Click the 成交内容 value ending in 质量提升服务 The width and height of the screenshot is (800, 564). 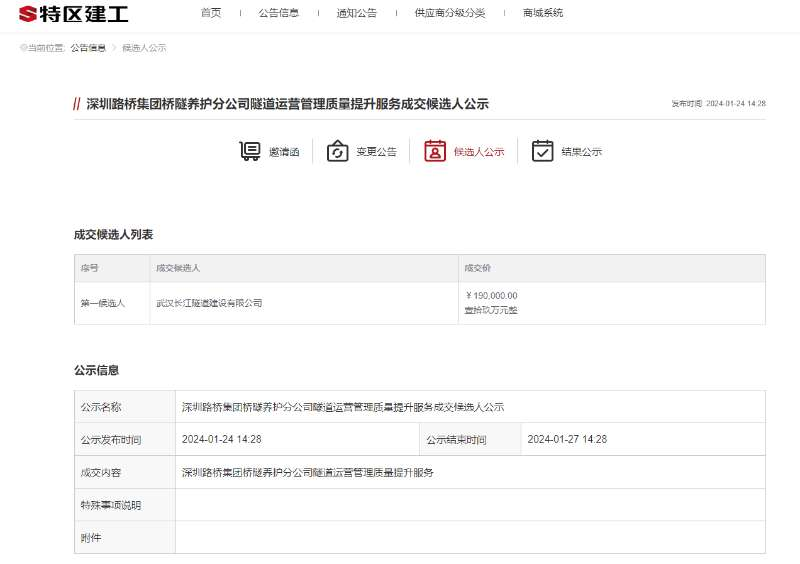308,473
